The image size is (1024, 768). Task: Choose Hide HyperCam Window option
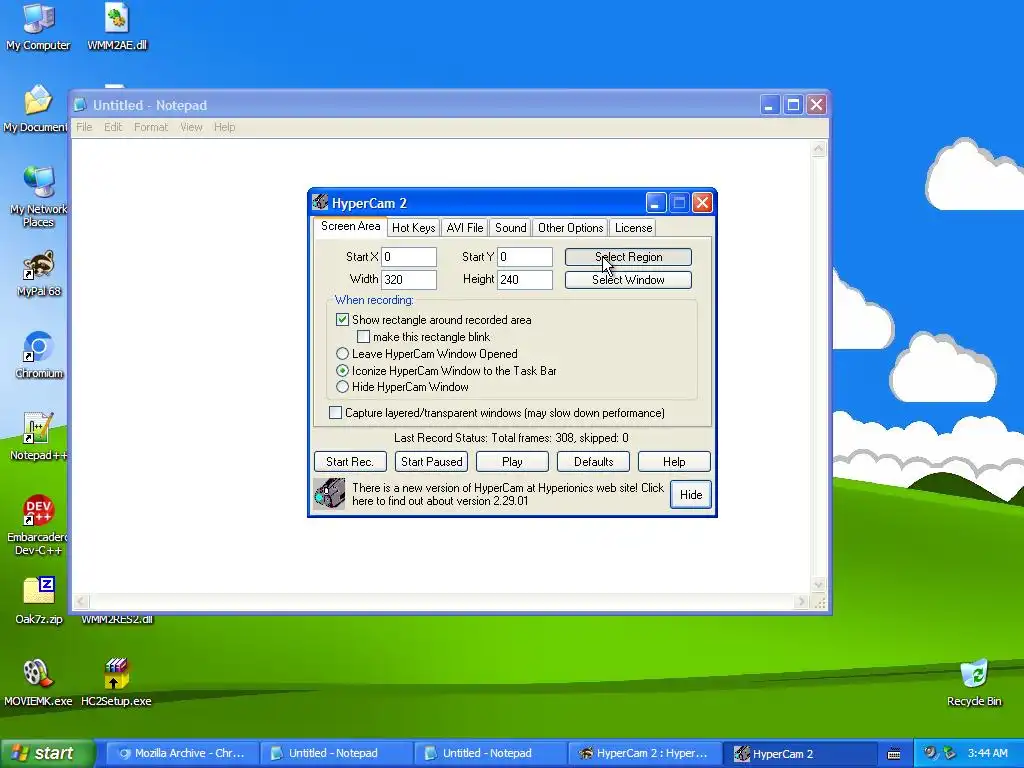342,387
